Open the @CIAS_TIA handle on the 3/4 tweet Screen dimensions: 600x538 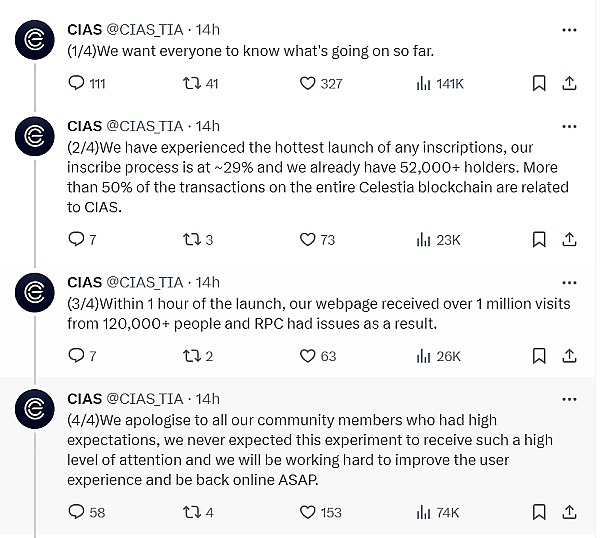click(145, 282)
